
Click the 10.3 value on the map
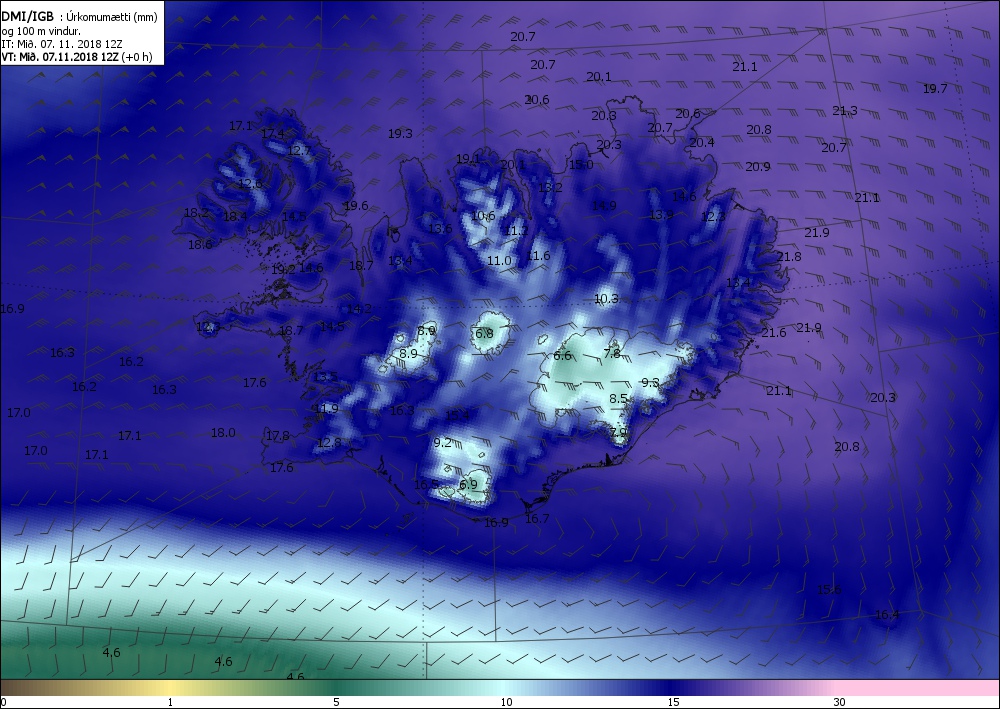click(x=606, y=298)
